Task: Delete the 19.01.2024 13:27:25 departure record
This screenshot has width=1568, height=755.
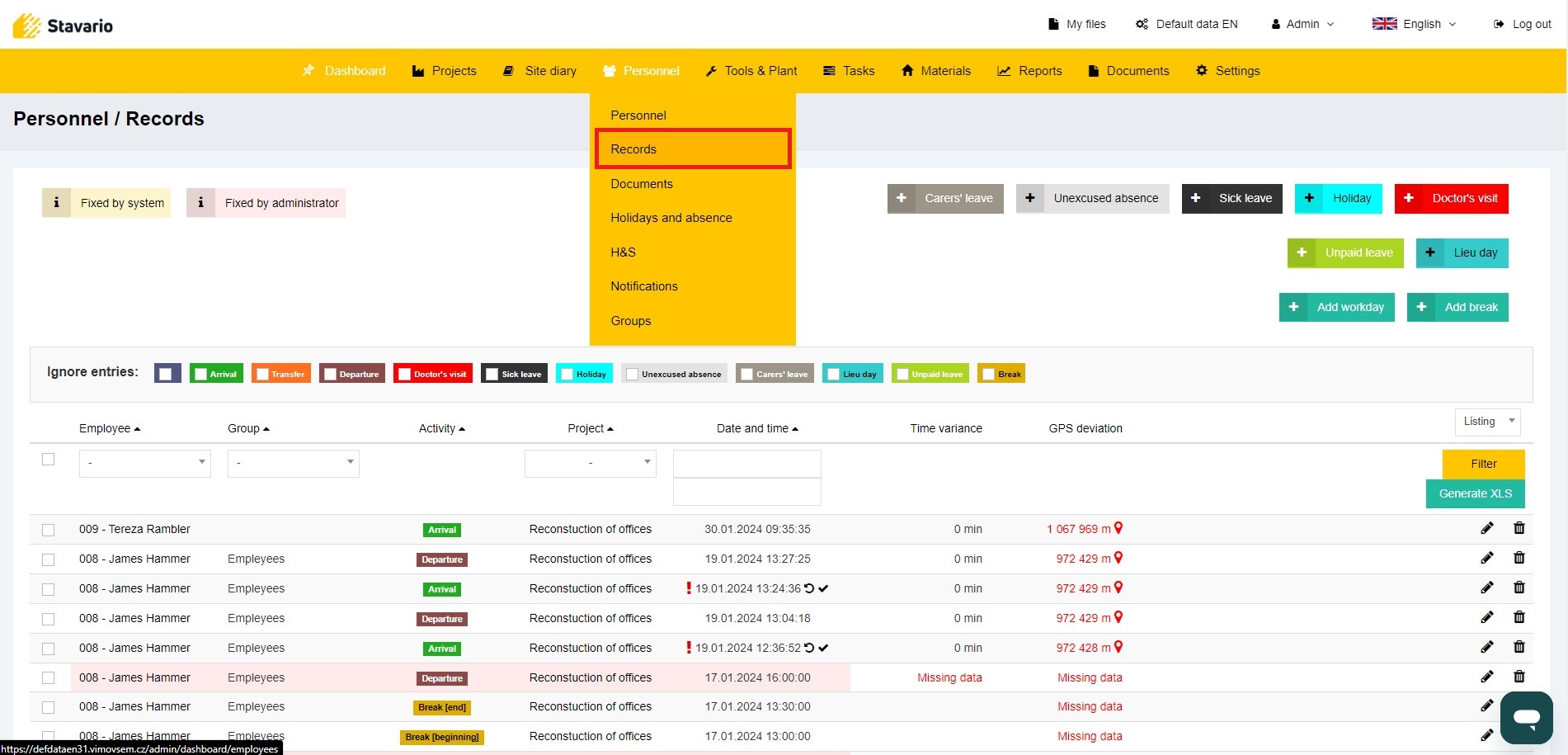Action: pos(1519,558)
